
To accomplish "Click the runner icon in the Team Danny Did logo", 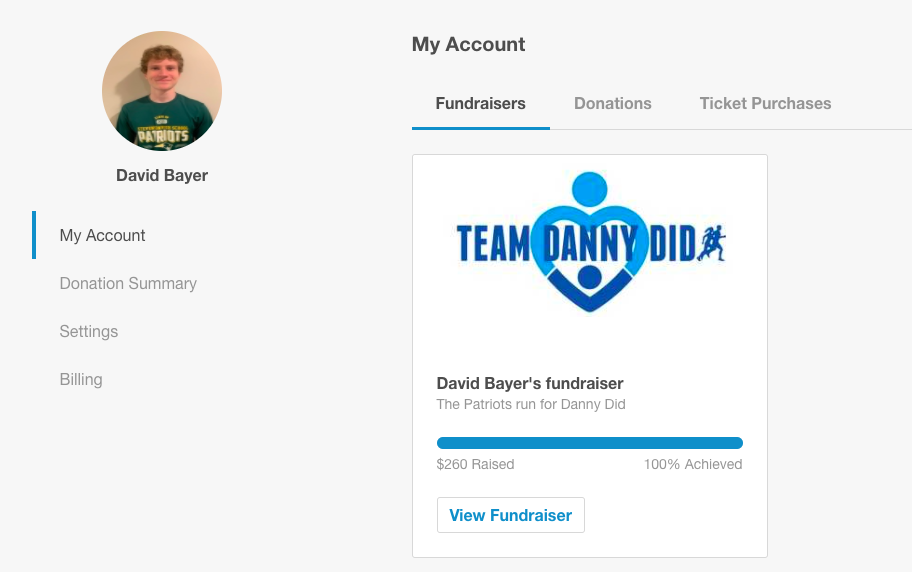I will [712, 243].
